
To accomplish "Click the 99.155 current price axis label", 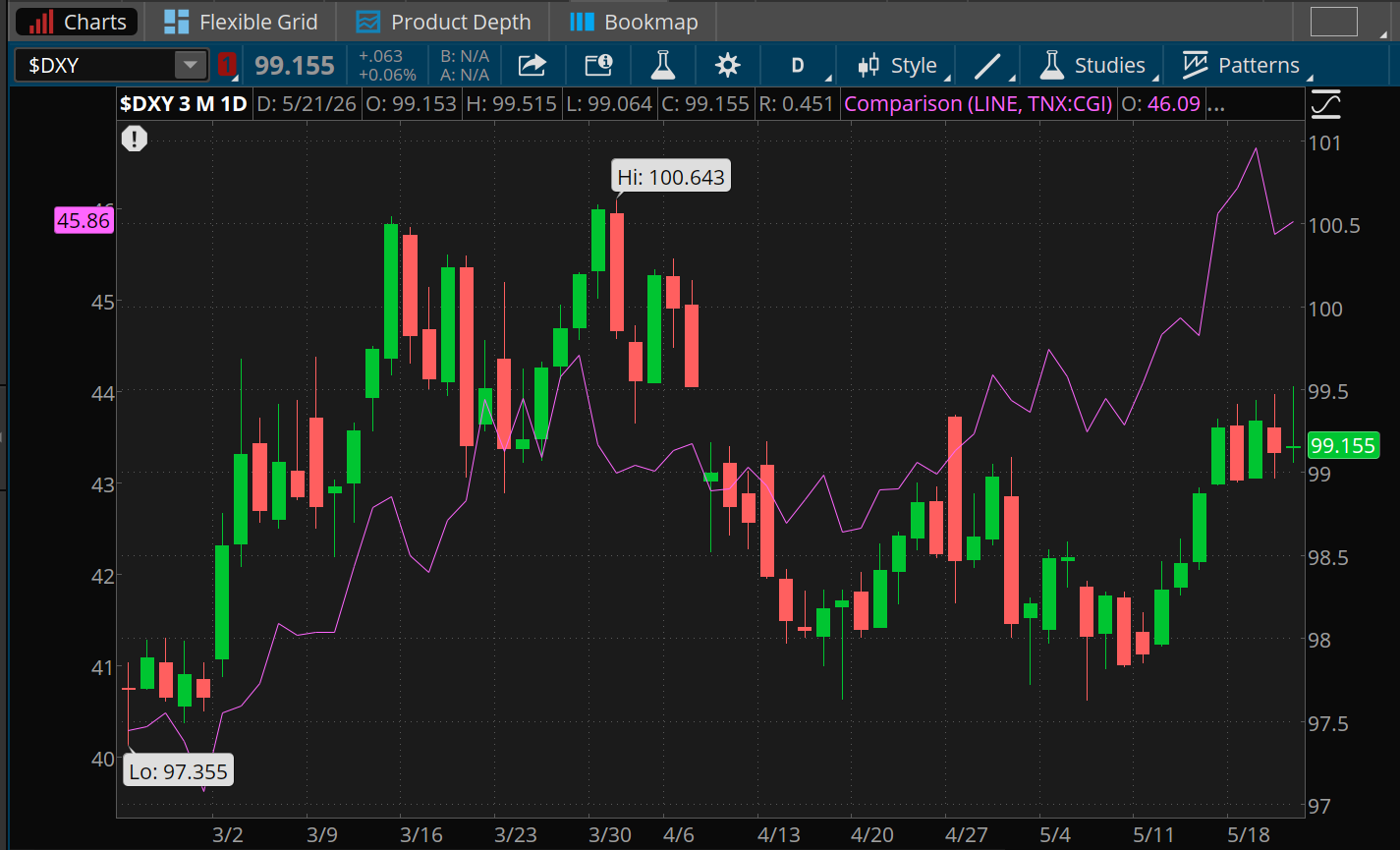I will pyautogui.click(x=1343, y=446).
